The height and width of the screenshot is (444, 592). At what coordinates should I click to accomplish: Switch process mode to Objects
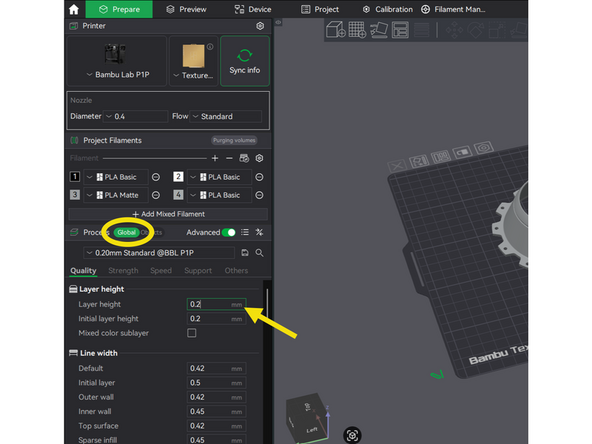click(151, 232)
